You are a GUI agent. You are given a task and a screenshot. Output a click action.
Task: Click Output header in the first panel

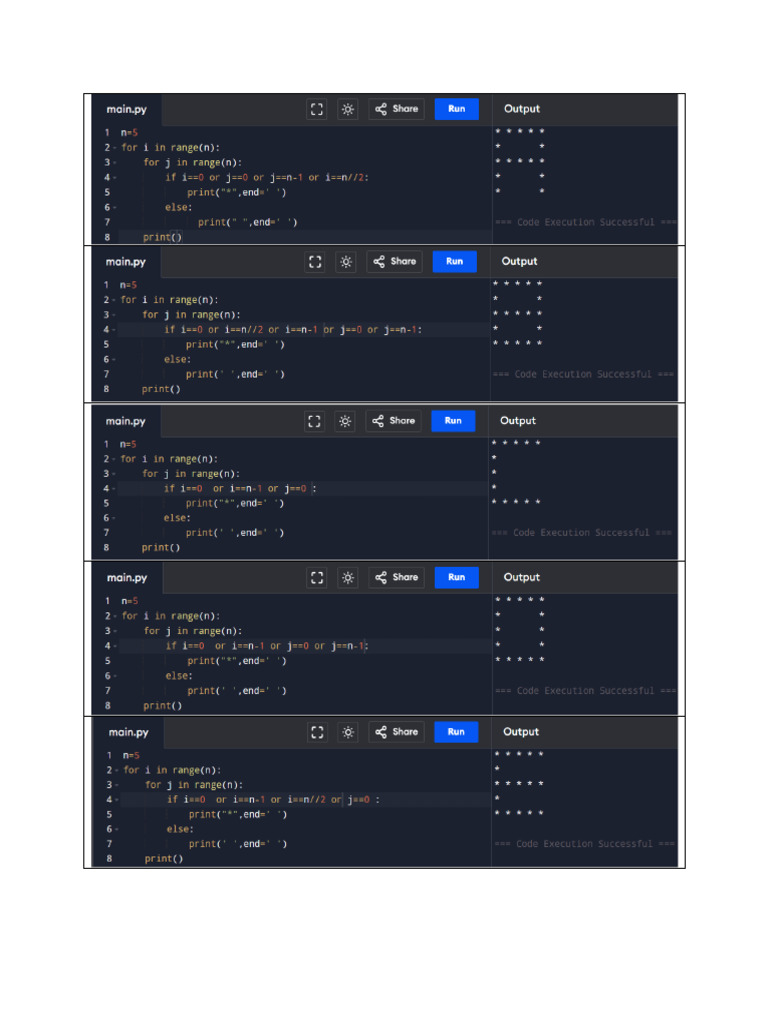pyautogui.click(x=522, y=109)
